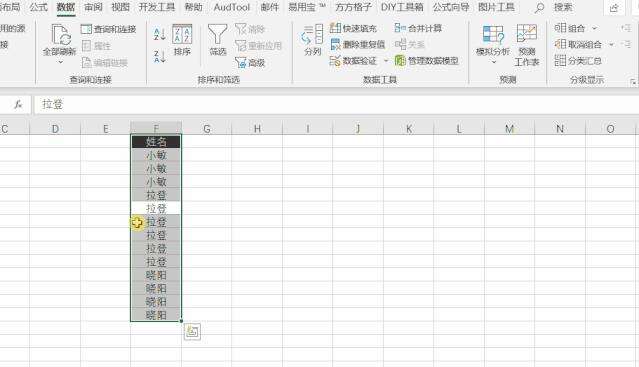
Task: Create a 预测工作表 forecast sheet
Action: [x=527, y=46]
